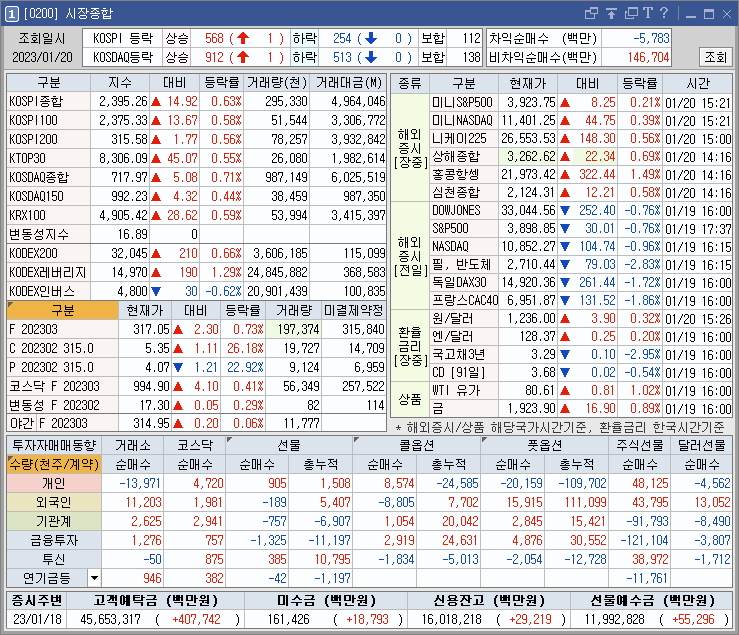Click the 고객예탁금 value 45,653,317
The width and height of the screenshot is (739, 635).
110,619
